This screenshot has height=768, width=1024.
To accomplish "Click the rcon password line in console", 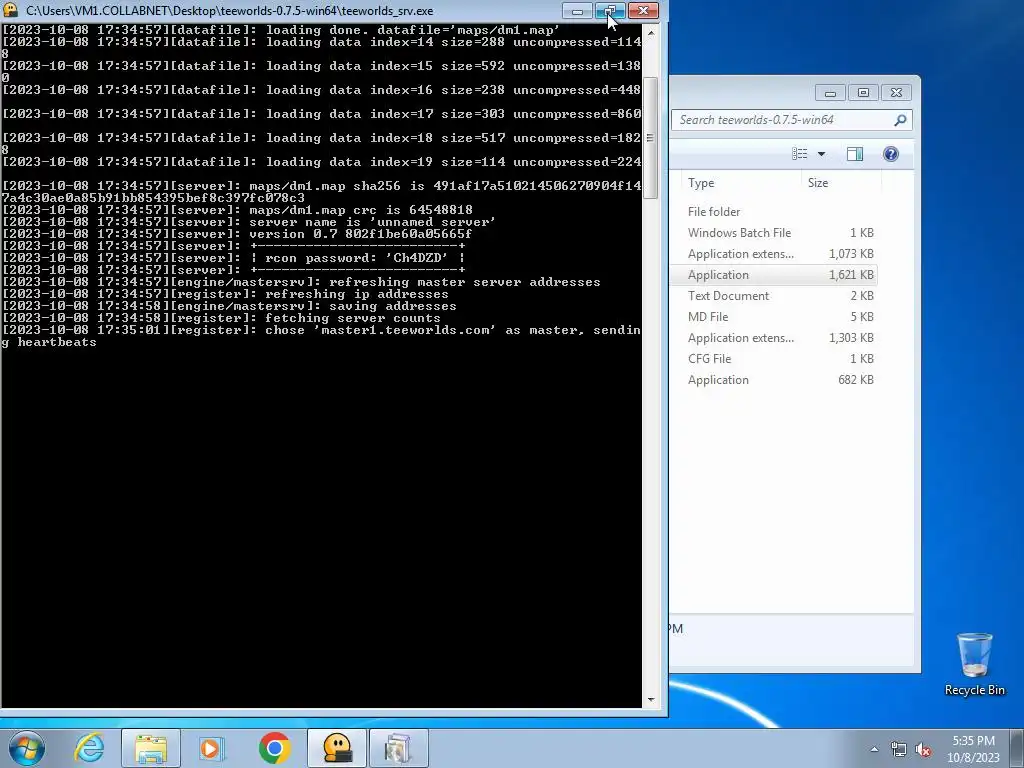I will (234, 258).
